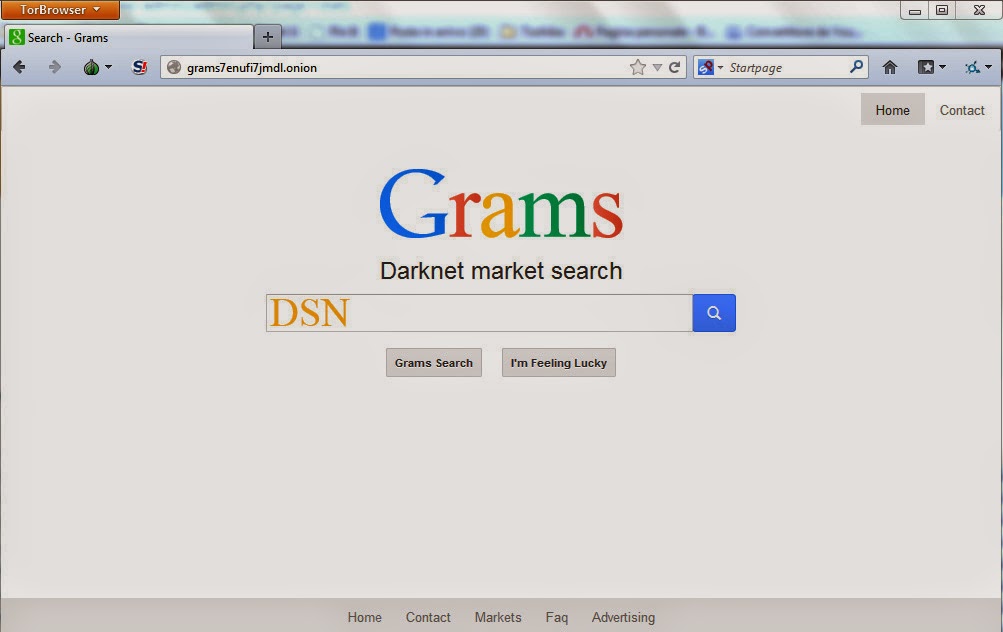Open the URL history dropdown arrow

coord(657,67)
